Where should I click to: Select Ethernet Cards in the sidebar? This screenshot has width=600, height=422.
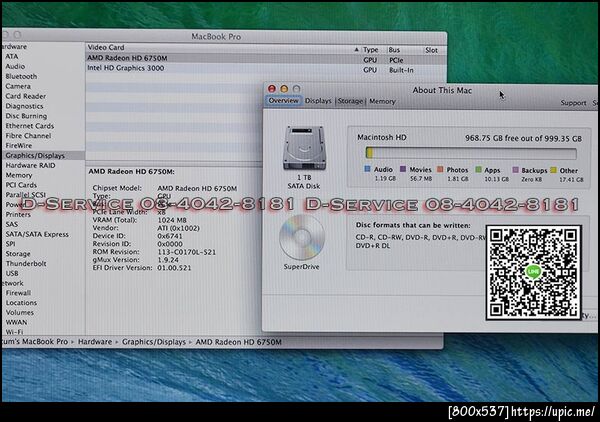tap(29, 126)
